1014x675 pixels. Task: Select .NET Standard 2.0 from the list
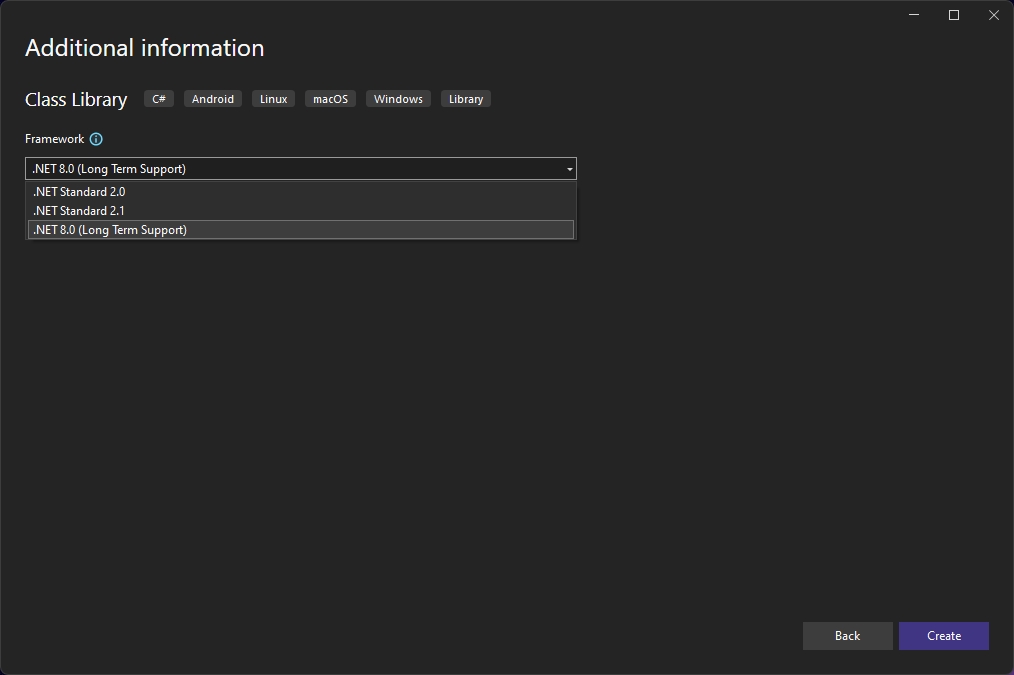click(79, 192)
